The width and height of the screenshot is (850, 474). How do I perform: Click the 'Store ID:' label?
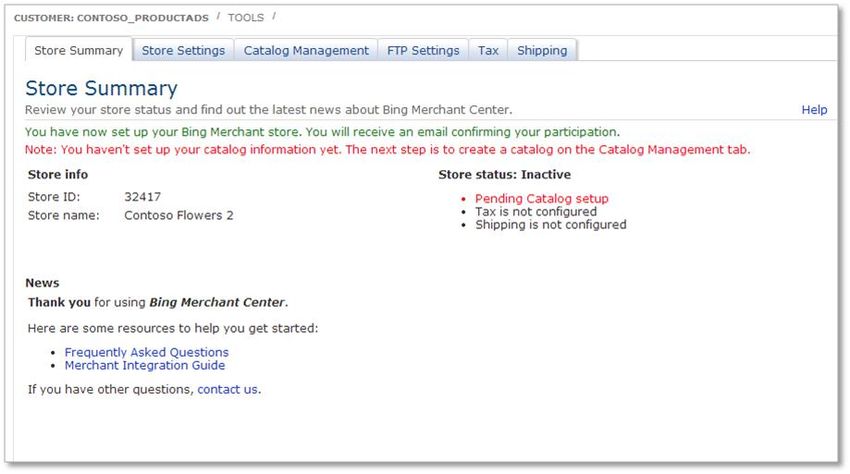click(x=54, y=197)
